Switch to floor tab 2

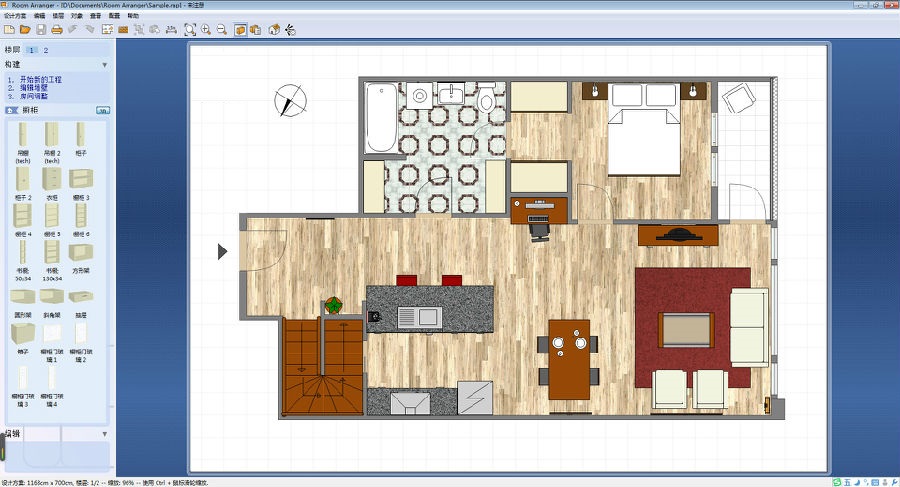point(46,50)
